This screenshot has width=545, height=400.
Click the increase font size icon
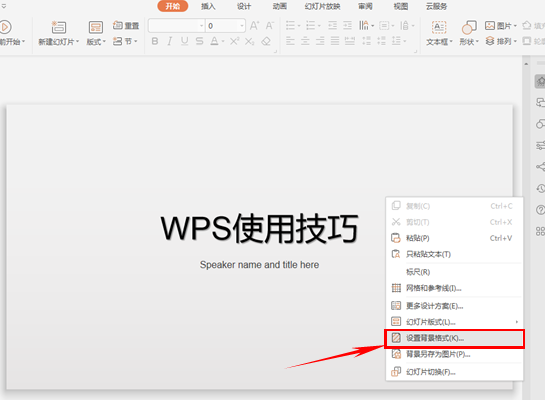pyautogui.click(x=254, y=26)
